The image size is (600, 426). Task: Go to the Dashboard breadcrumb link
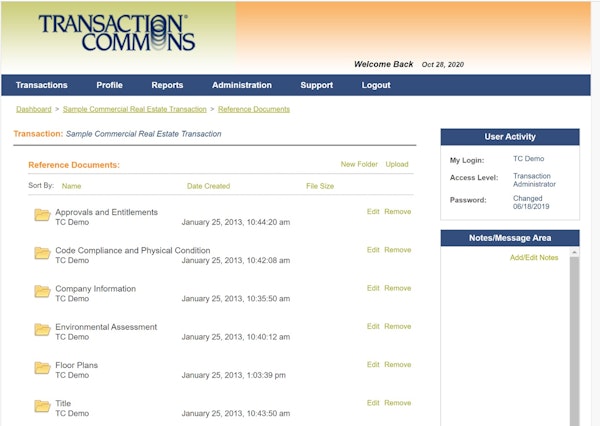tap(33, 109)
